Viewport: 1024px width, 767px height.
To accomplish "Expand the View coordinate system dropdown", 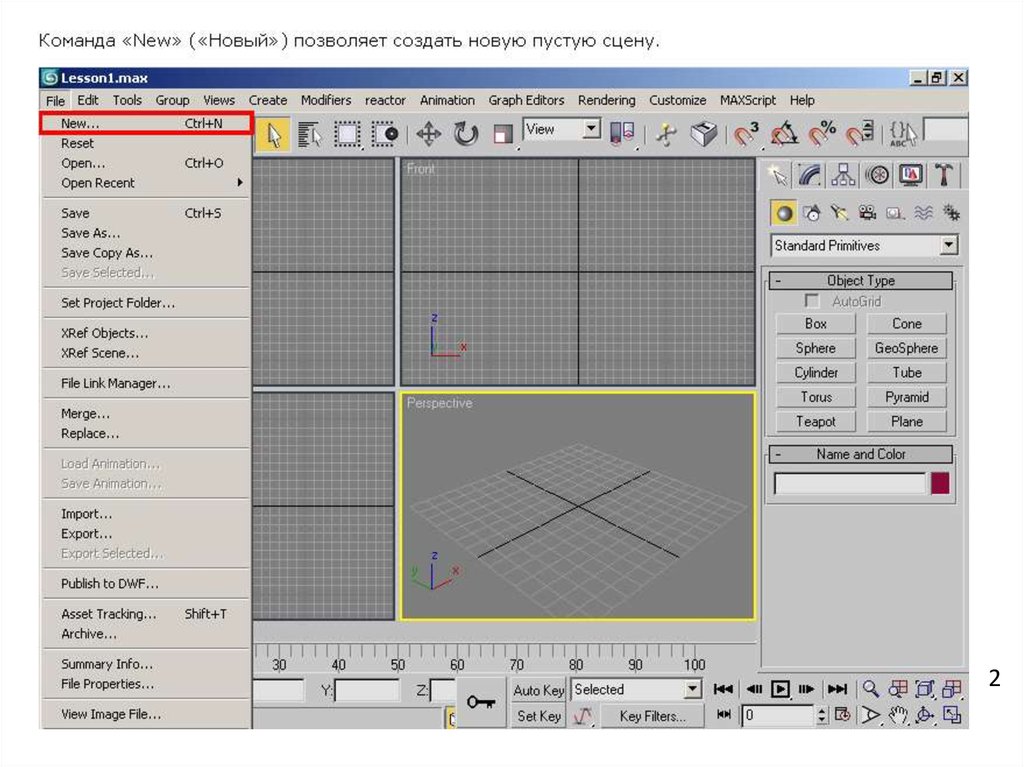I will (591, 129).
